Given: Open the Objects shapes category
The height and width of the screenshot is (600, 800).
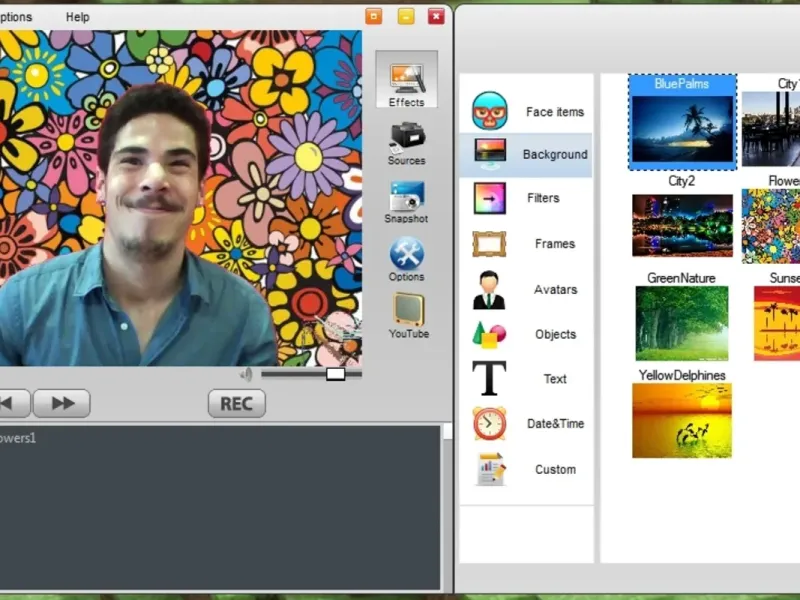Looking at the screenshot, I should (x=490, y=334).
